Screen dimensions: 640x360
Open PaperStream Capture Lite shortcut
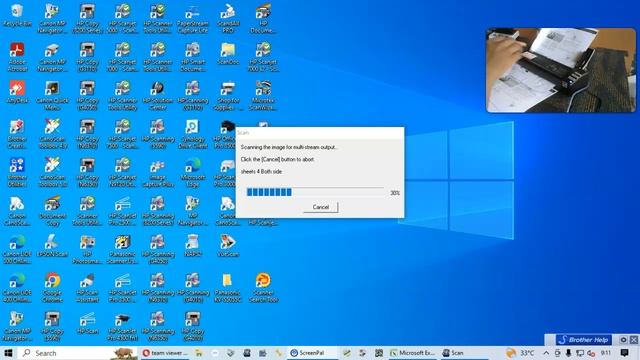[193, 18]
